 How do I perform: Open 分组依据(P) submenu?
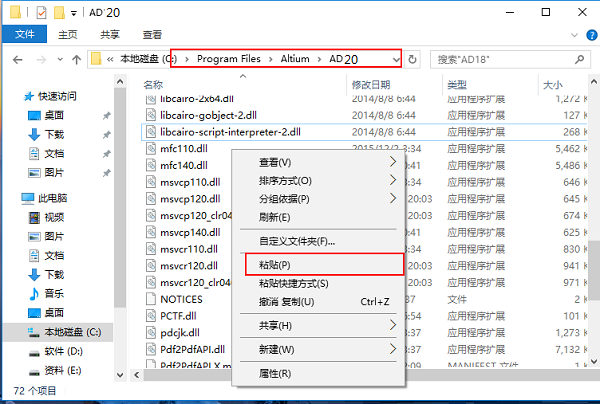[318, 199]
